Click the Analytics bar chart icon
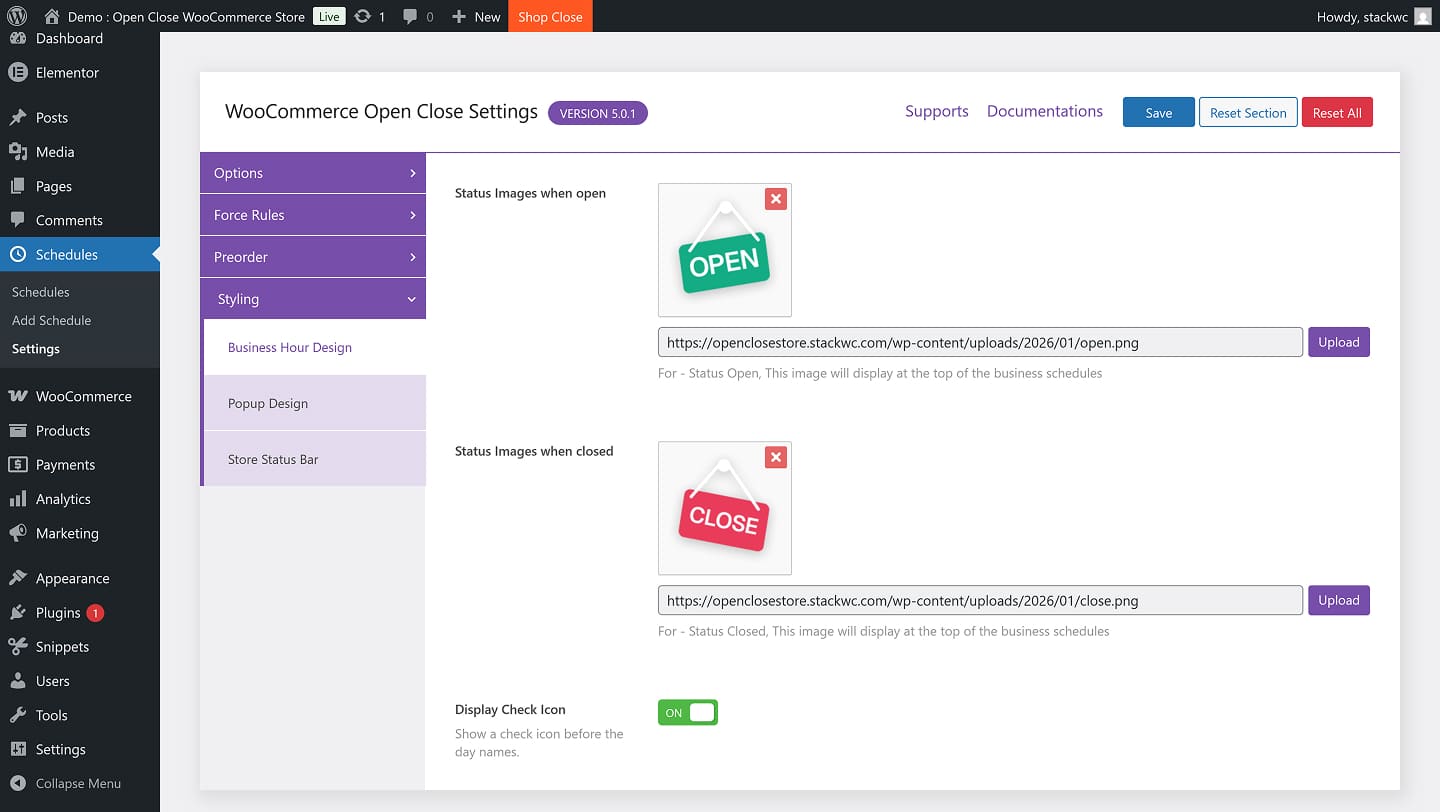The height and width of the screenshot is (812, 1440). pyautogui.click(x=17, y=498)
